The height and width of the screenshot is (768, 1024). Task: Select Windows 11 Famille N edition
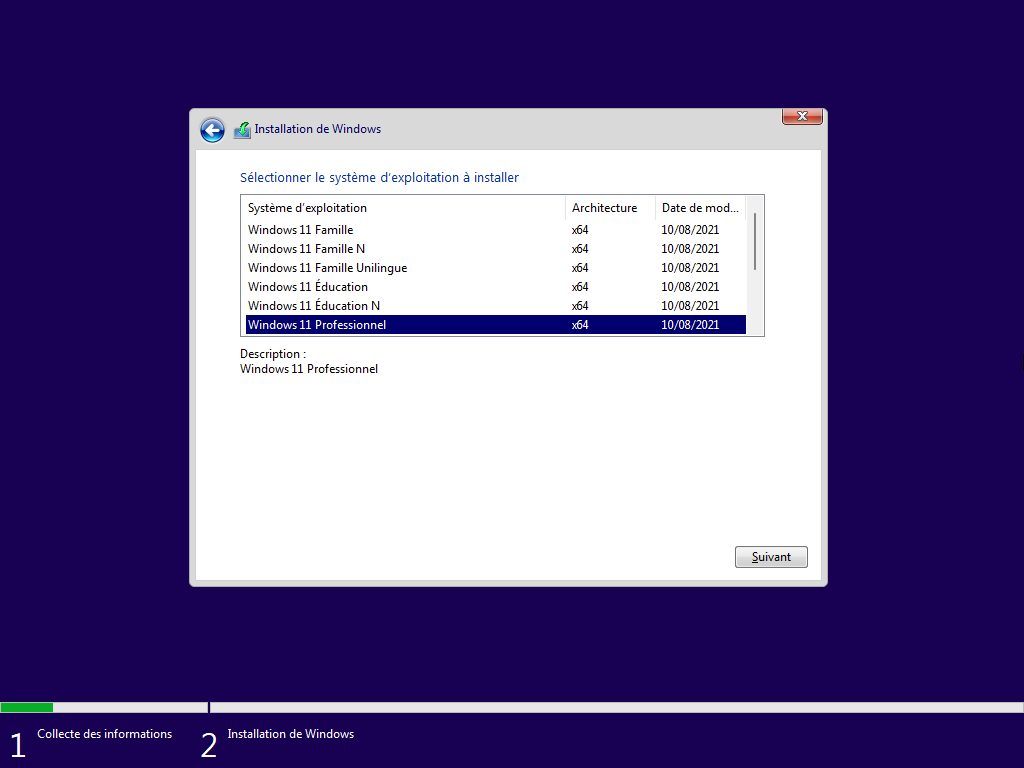pyautogui.click(x=496, y=249)
